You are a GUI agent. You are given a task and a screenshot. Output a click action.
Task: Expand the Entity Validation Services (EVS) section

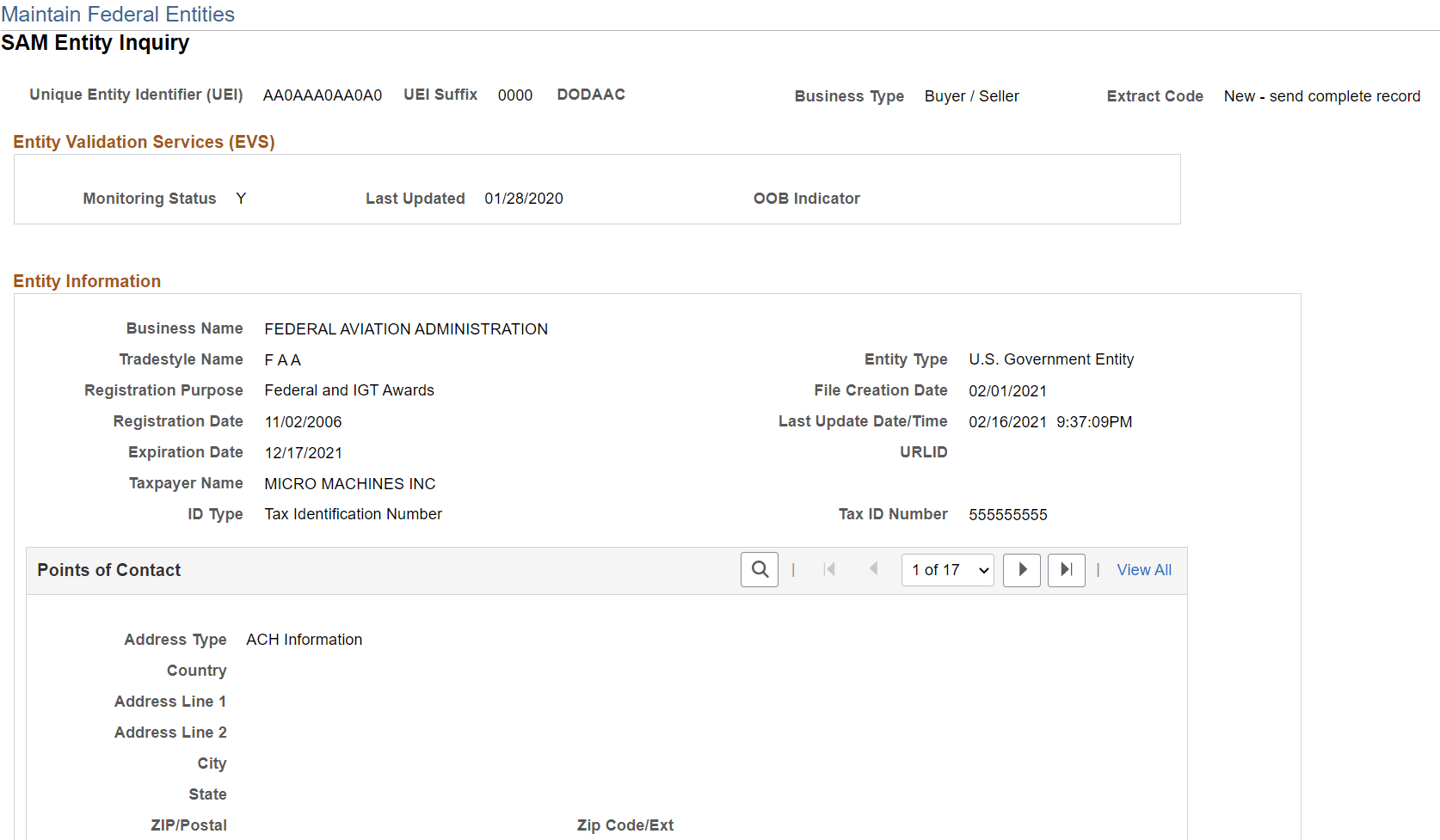[x=144, y=142]
